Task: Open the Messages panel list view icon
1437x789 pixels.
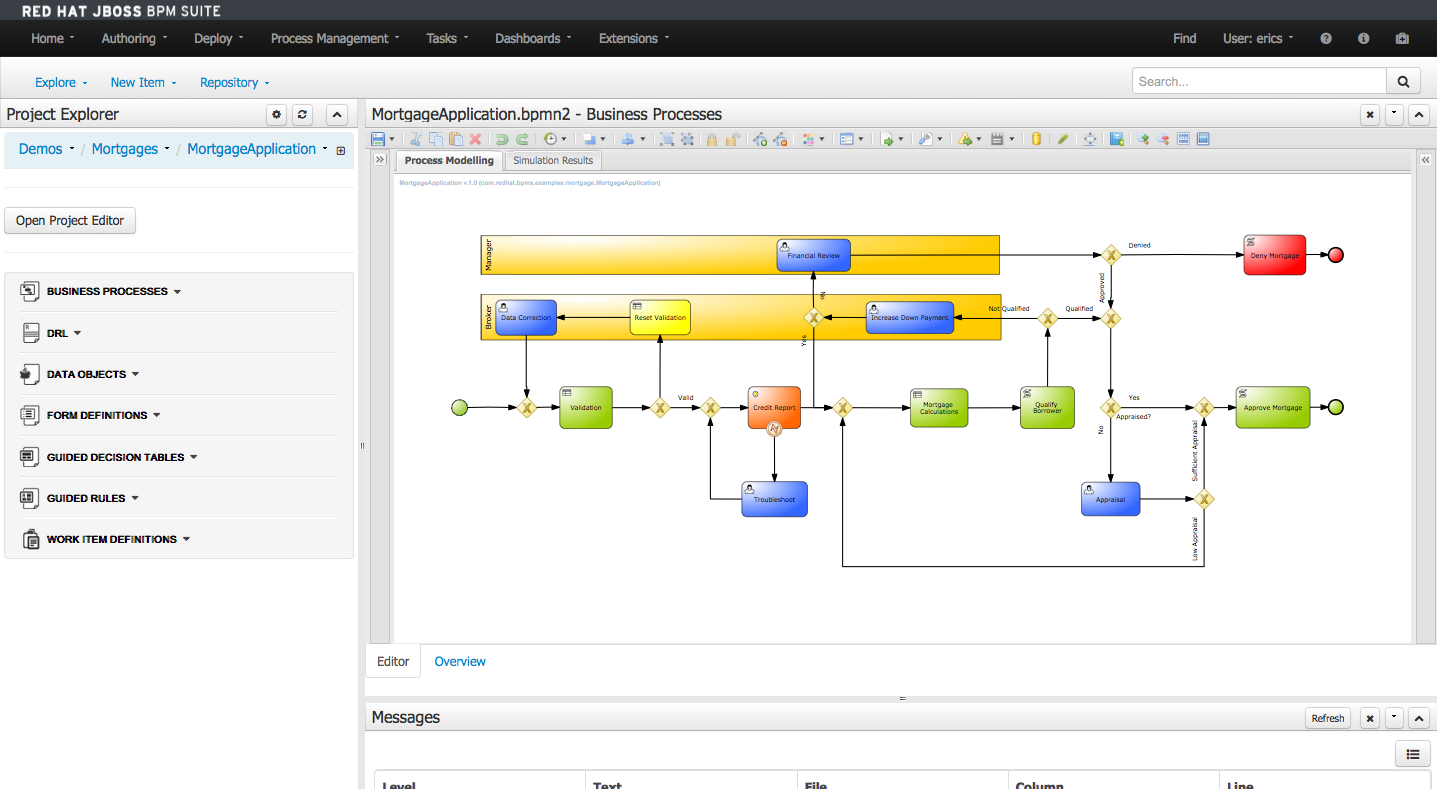Action: 1412,753
